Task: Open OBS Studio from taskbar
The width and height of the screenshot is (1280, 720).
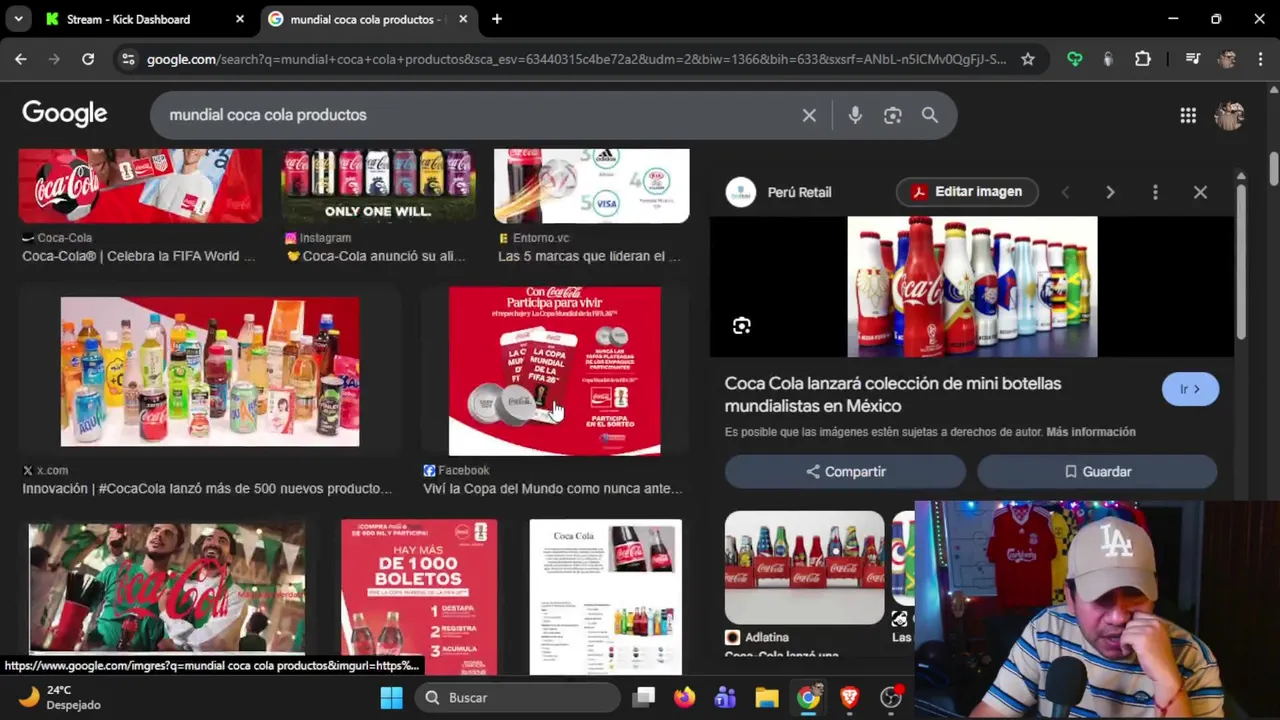Action: 891,697
